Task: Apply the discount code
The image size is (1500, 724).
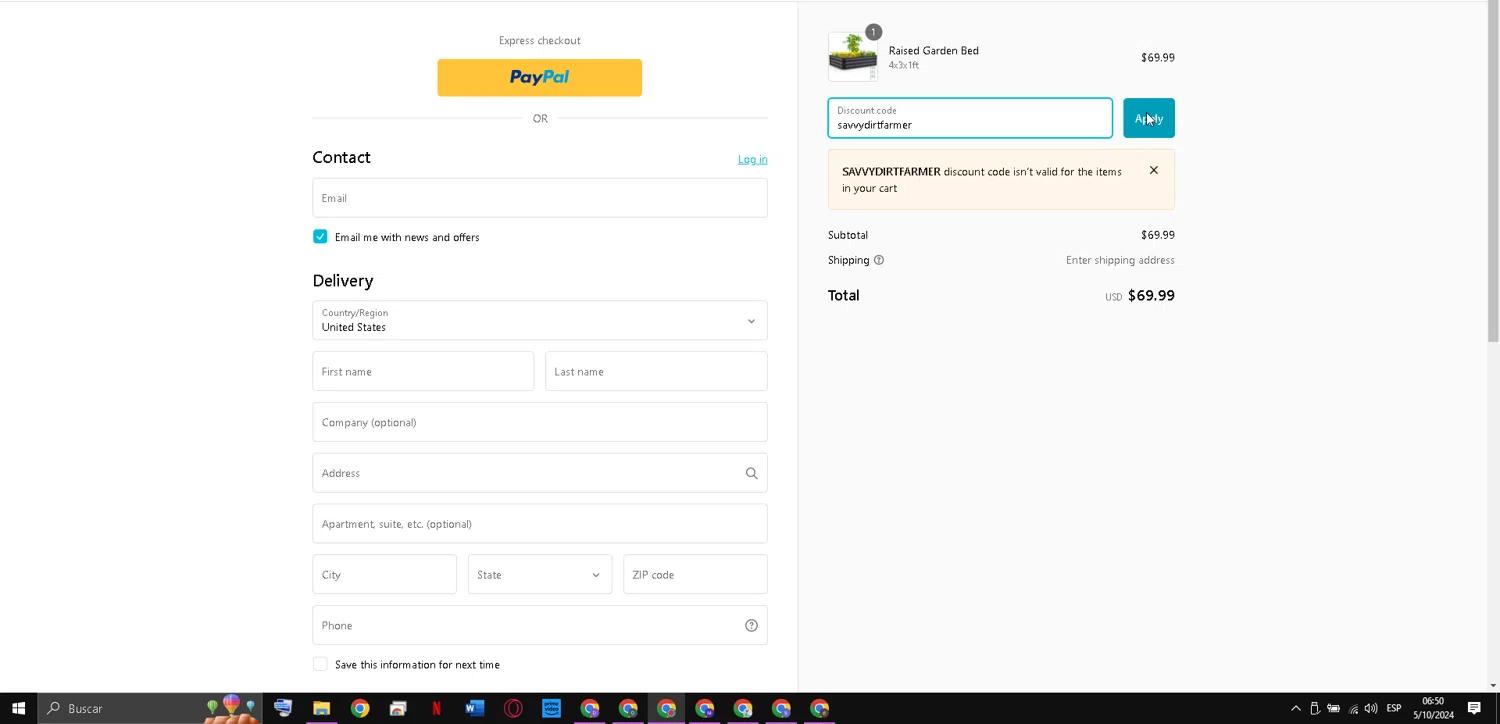Action: [1148, 118]
